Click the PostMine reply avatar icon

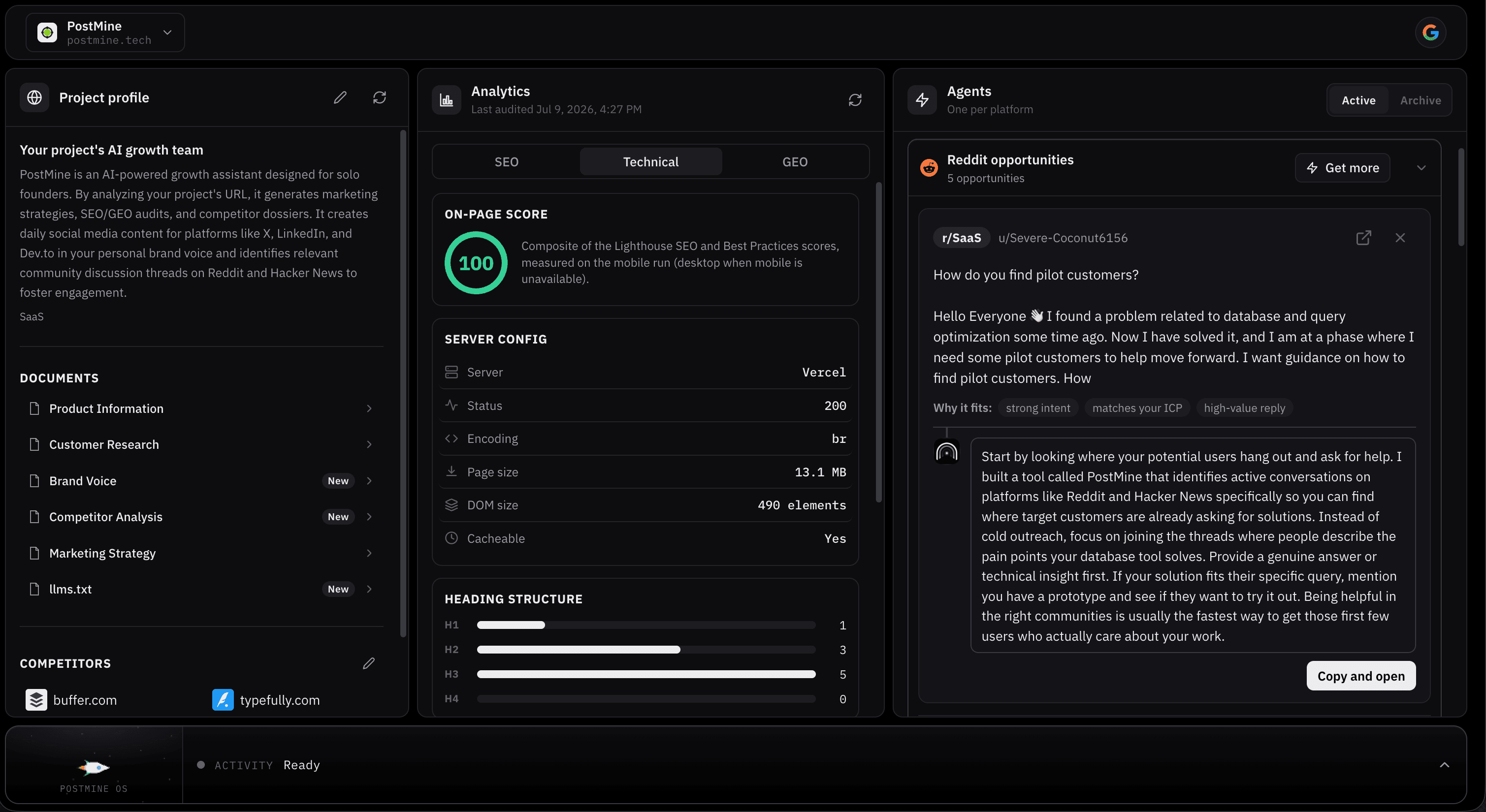point(946,452)
